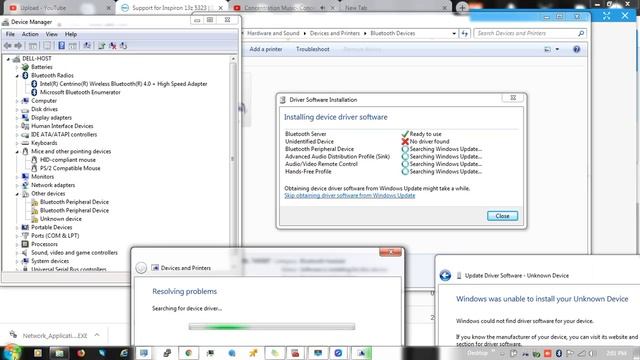The image size is (640, 360).
Task: Open the Start menu orb
Action: coord(11,352)
